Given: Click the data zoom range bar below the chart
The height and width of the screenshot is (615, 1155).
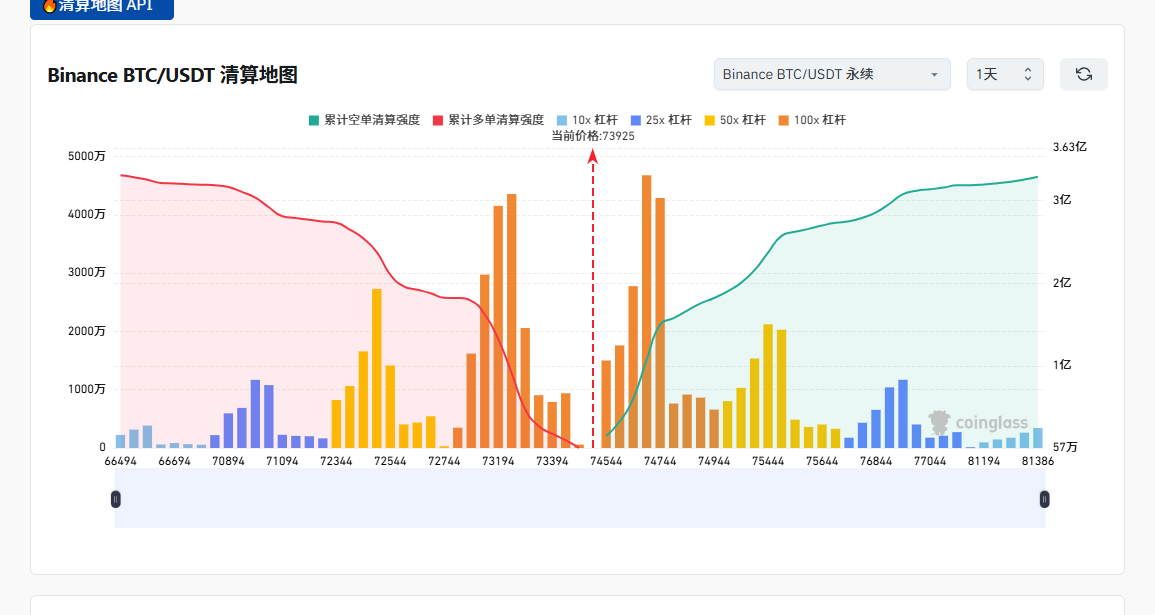Looking at the screenshot, I should click(x=580, y=499).
